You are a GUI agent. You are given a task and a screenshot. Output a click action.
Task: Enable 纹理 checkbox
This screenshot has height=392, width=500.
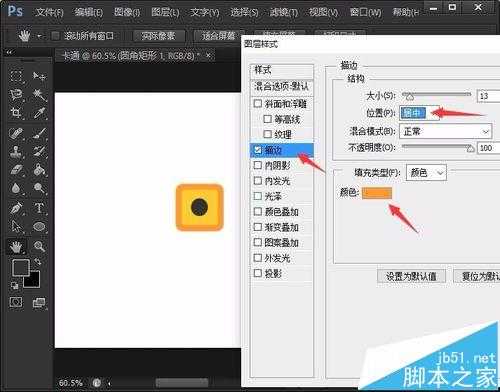click(267, 134)
